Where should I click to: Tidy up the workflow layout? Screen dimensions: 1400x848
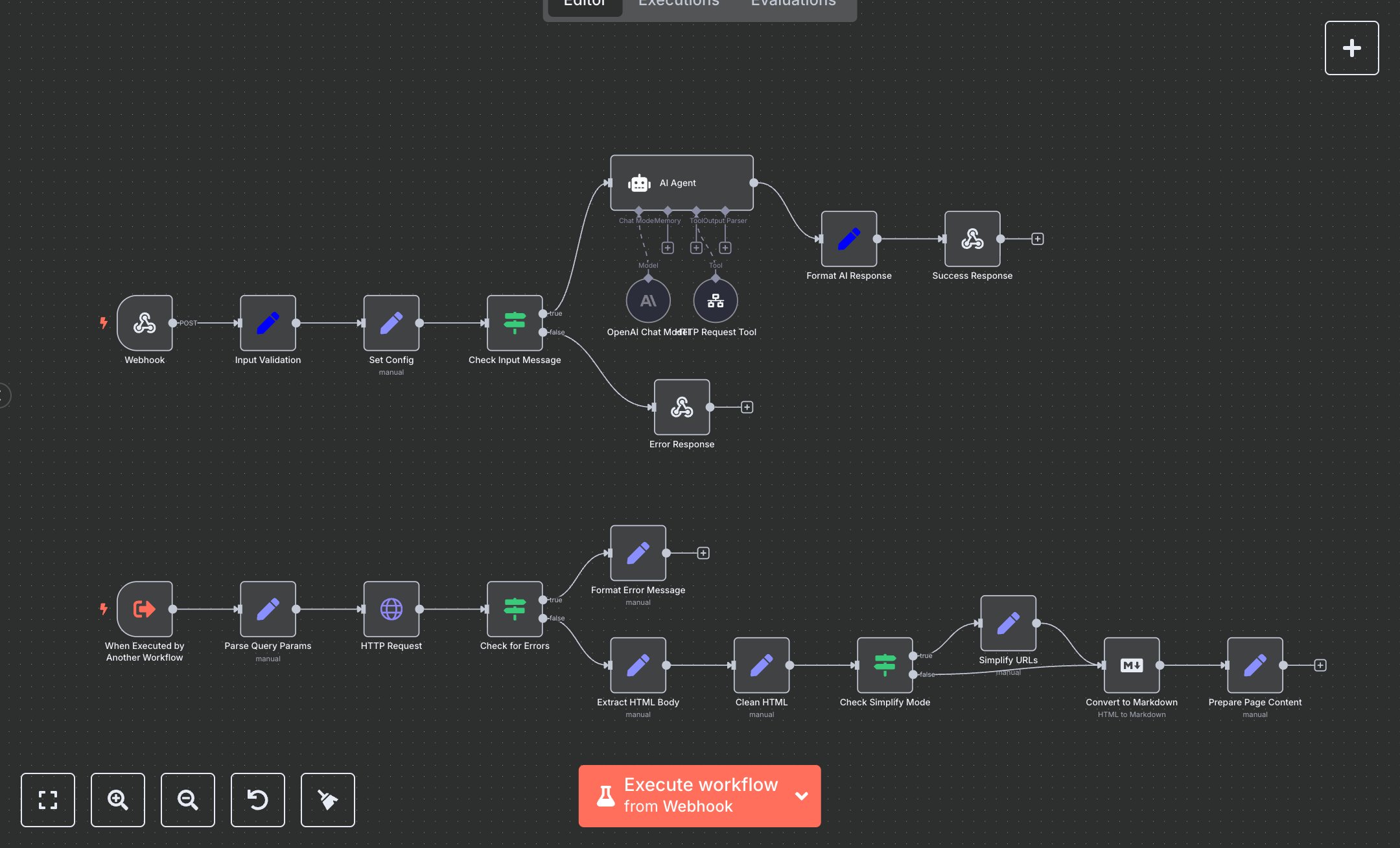327,800
